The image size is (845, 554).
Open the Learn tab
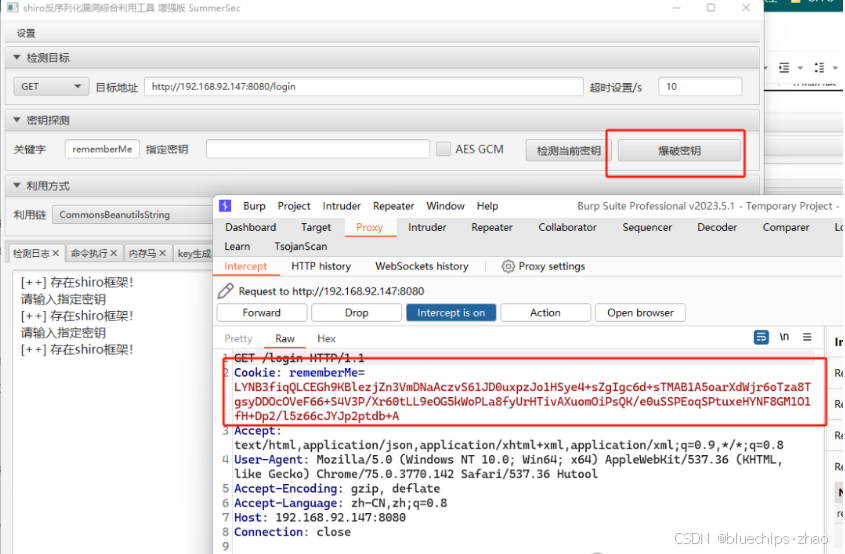point(237,246)
